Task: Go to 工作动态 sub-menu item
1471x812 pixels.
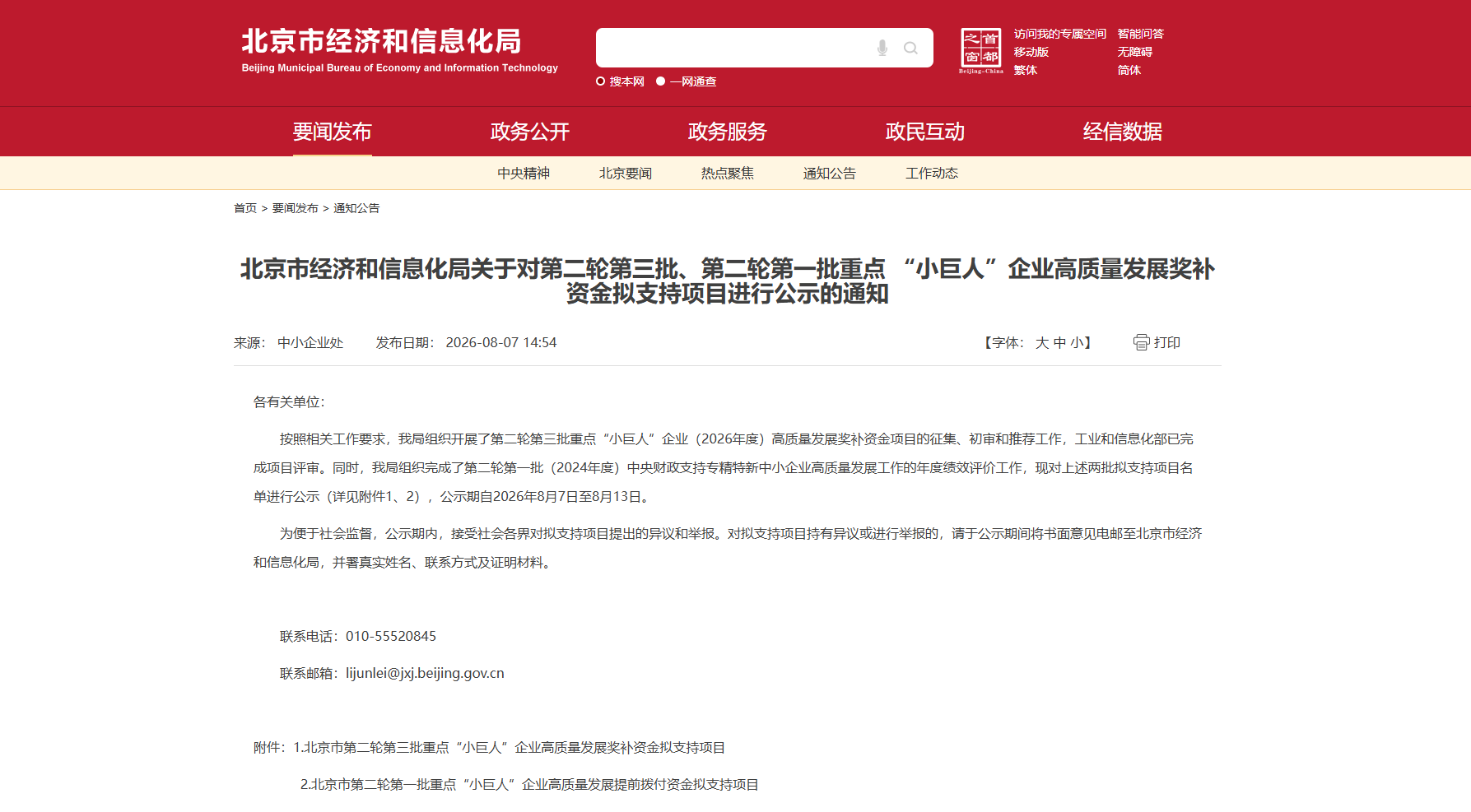Action: (x=932, y=174)
